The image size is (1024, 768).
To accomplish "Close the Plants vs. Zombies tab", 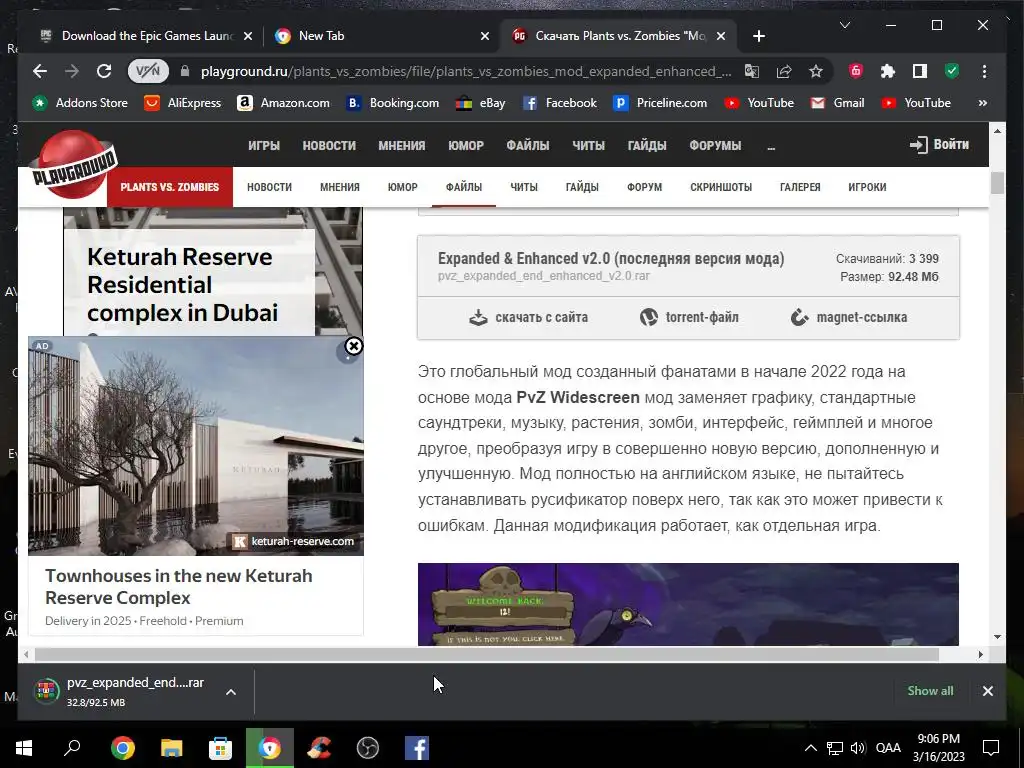I will (720, 36).
